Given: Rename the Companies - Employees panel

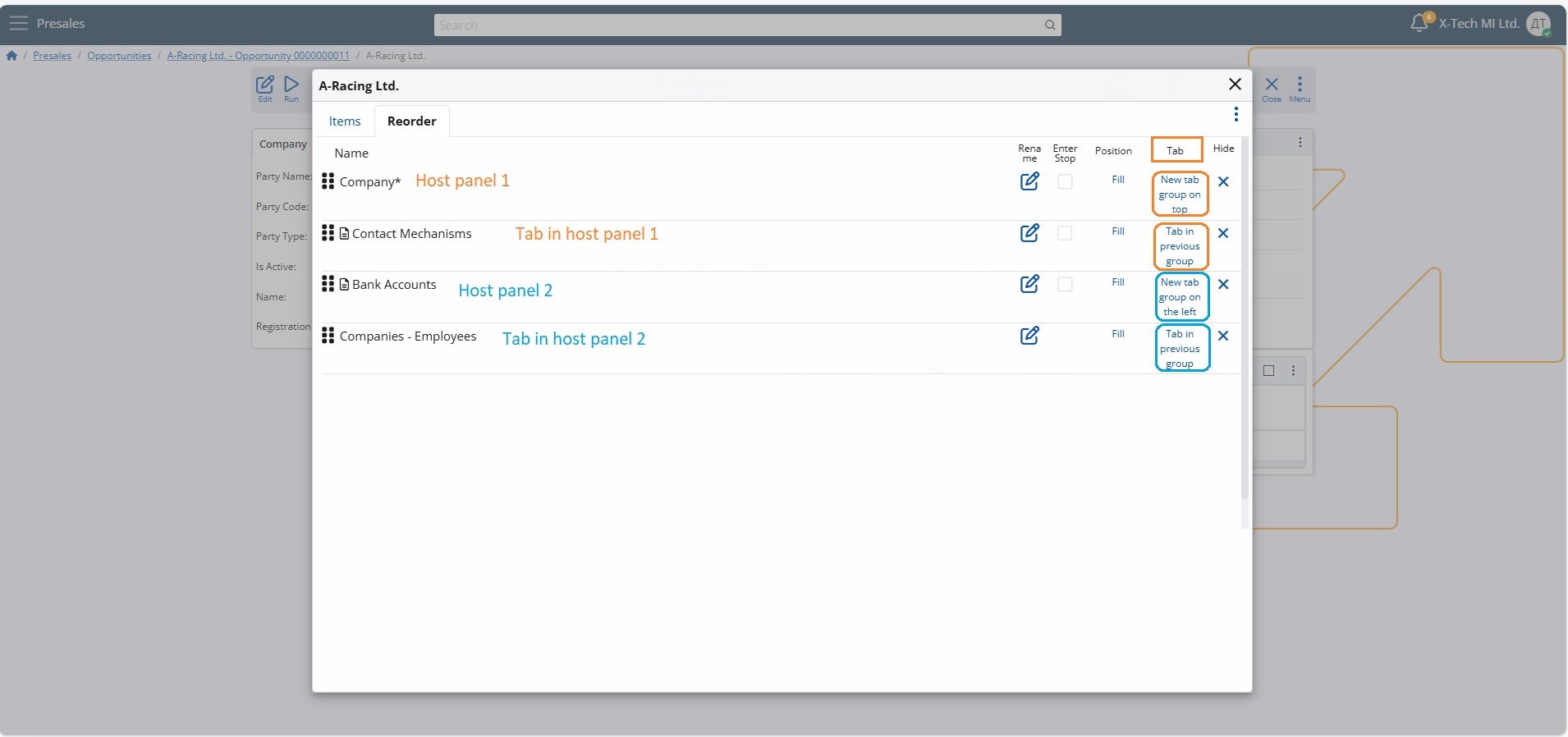Looking at the screenshot, I should (1029, 336).
